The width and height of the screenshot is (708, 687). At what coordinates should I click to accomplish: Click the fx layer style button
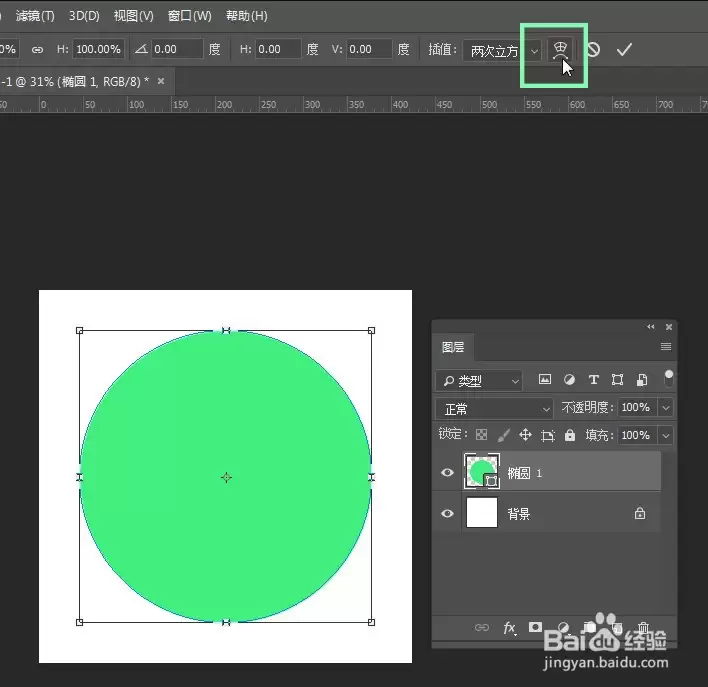pos(509,627)
